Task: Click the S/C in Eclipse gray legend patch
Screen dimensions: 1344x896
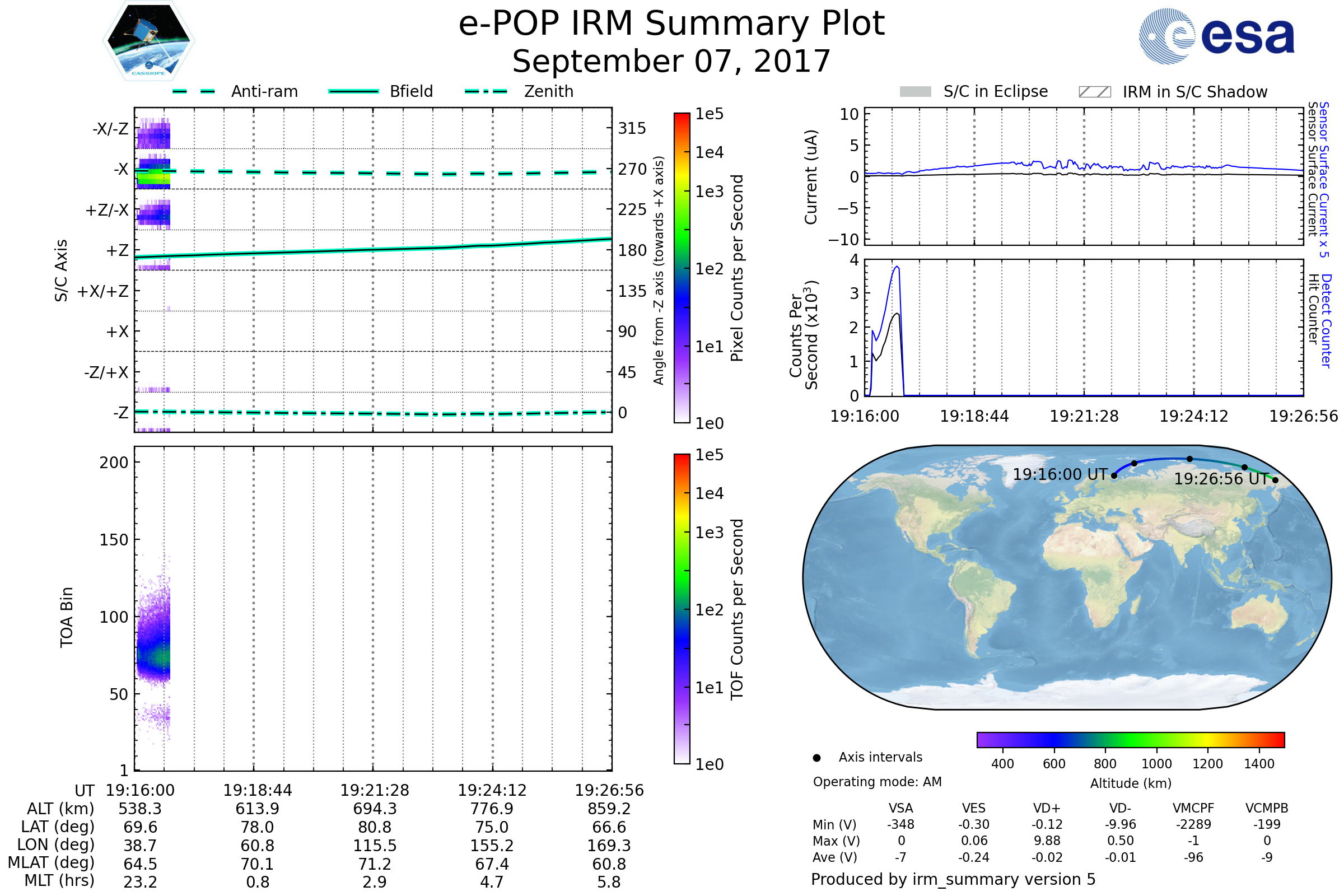Action: (x=915, y=92)
